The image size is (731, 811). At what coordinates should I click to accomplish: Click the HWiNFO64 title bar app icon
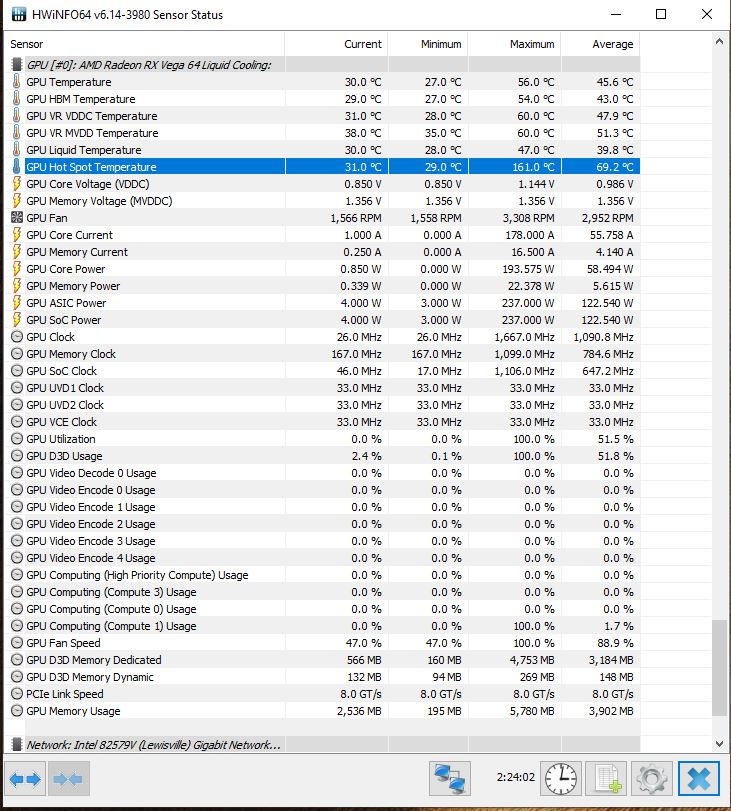pyautogui.click(x=18, y=14)
